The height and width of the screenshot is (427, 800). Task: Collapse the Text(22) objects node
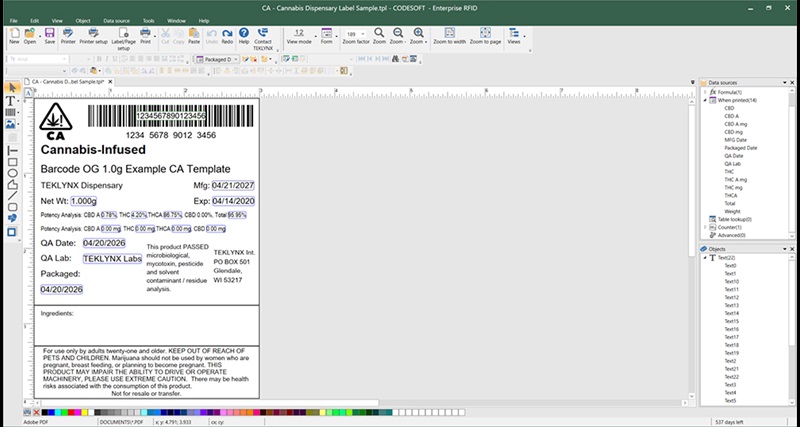point(706,258)
